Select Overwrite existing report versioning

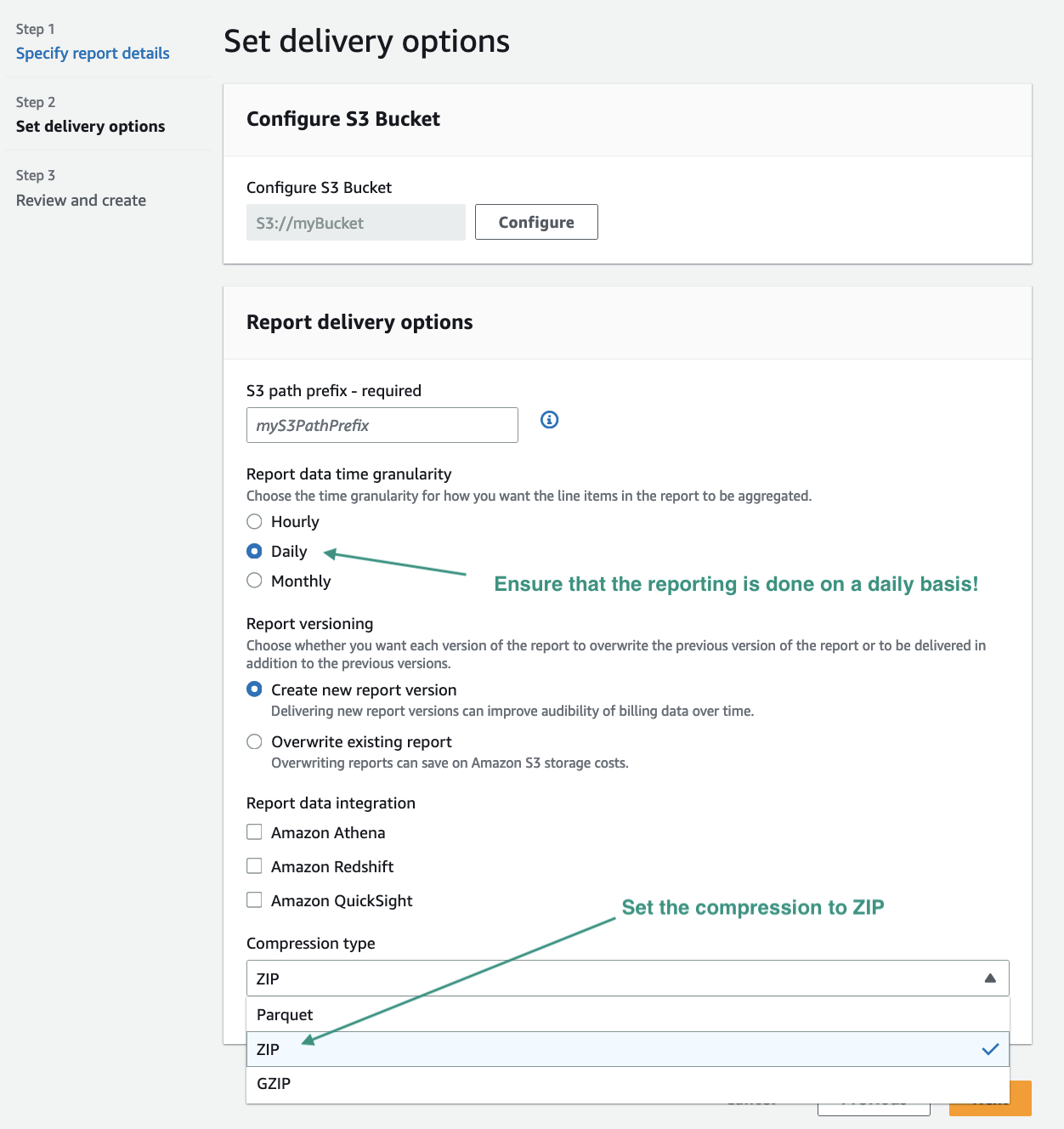pos(254,741)
